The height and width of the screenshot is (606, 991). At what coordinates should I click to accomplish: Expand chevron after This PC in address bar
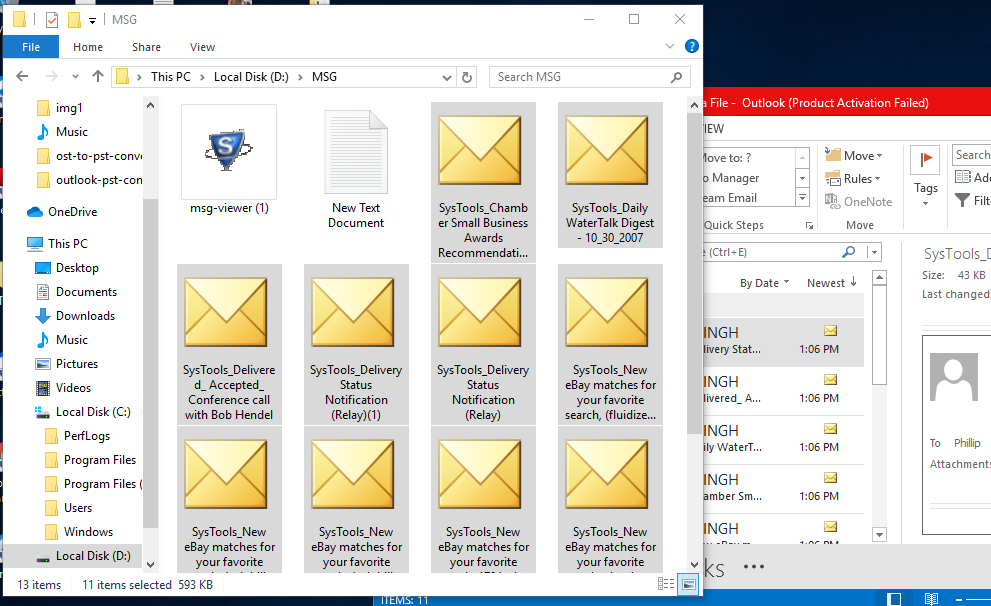(x=202, y=77)
